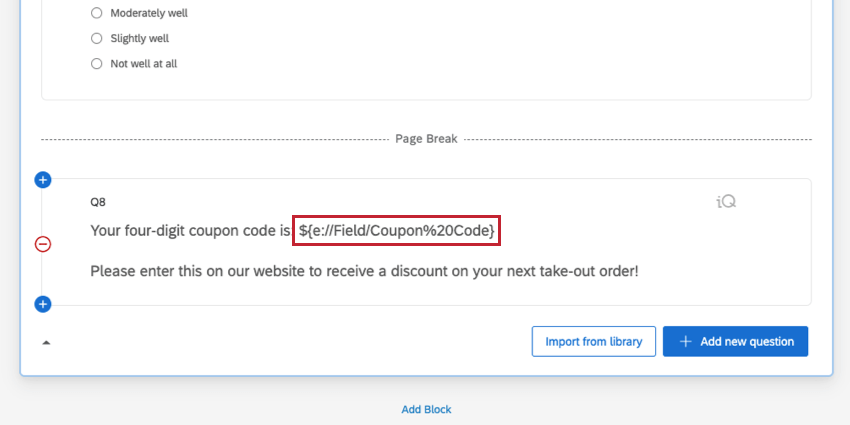Click plus symbol inside Add new question button
This screenshot has width=850, height=425.
(685, 341)
